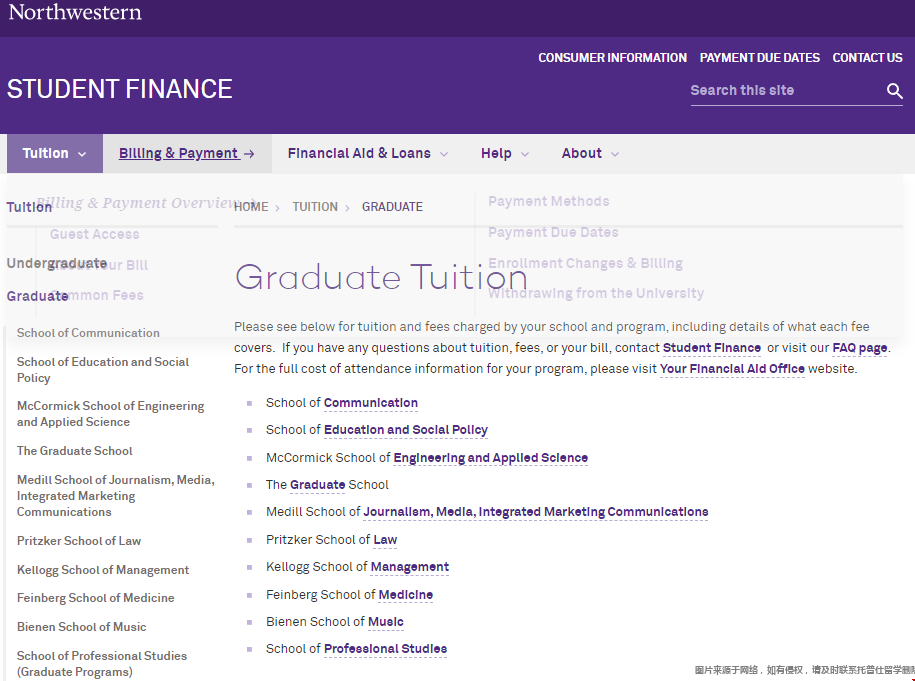Expand the About menu chevron
Screen dimensions: 915x681
(x=615, y=154)
